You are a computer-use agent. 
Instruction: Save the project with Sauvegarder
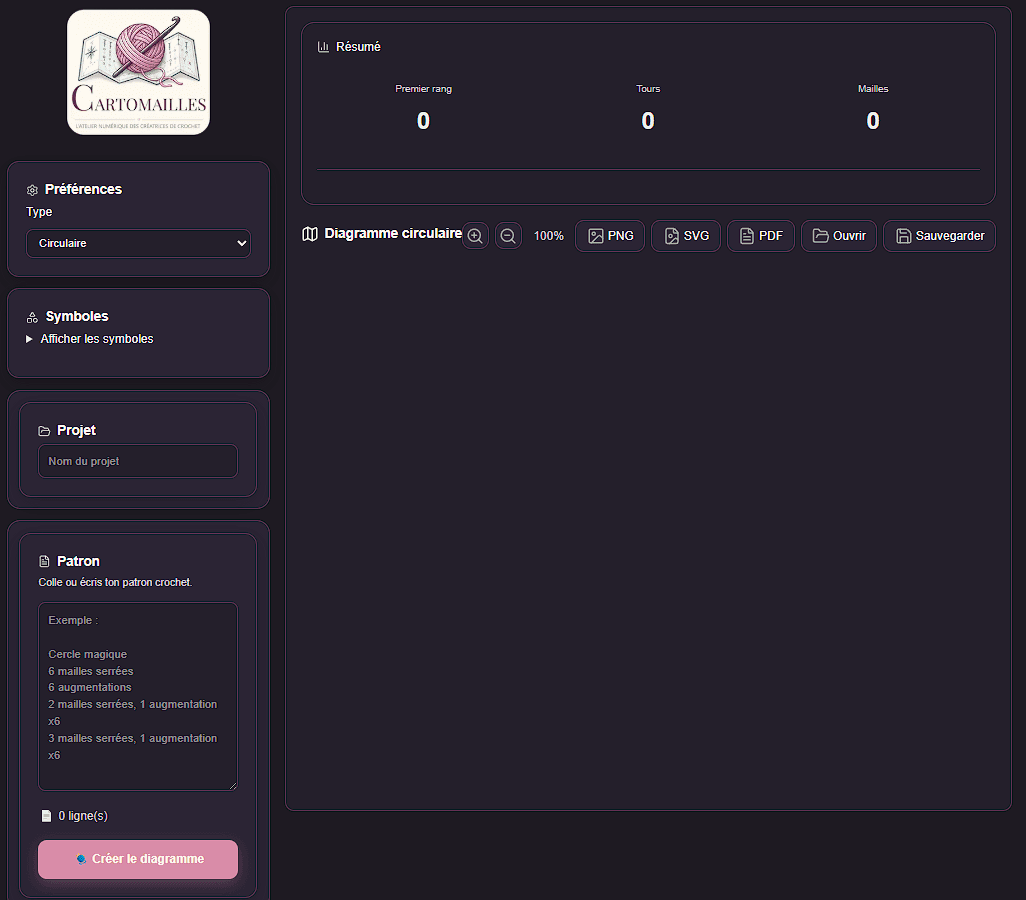[x=939, y=236]
